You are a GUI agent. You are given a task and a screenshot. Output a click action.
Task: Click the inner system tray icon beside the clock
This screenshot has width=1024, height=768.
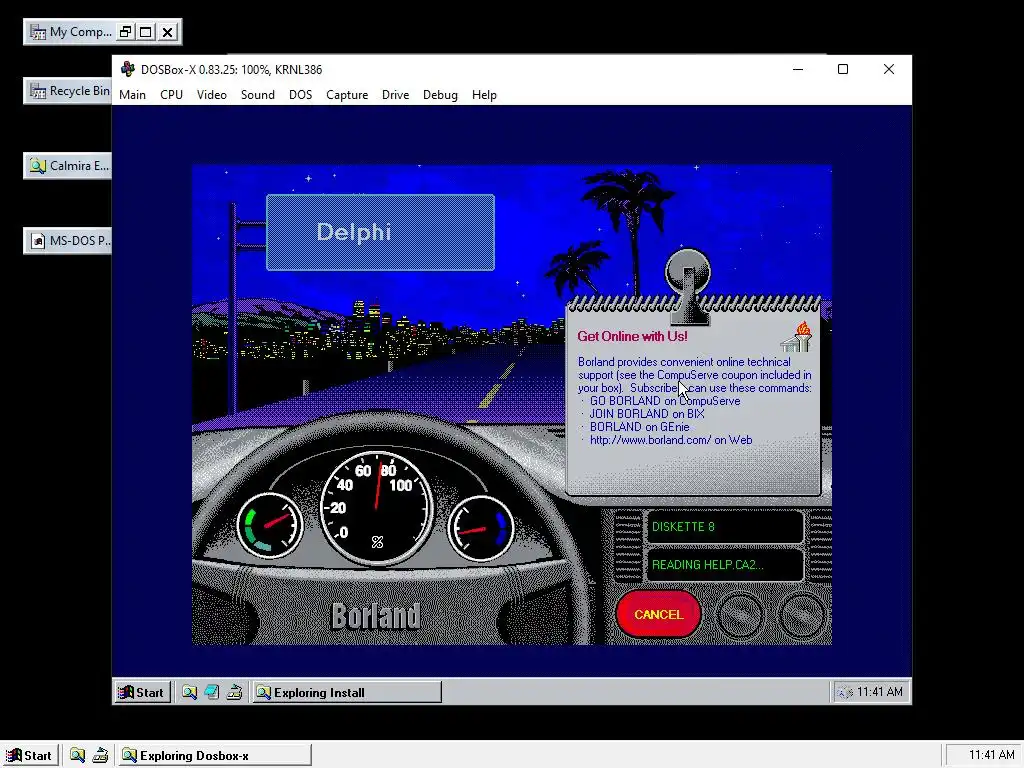pyautogui.click(x=844, y=692)
